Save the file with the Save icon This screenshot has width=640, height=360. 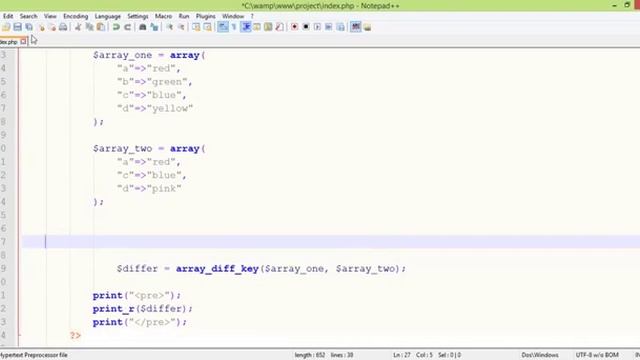pyautogui.click(x=17, y=27)
